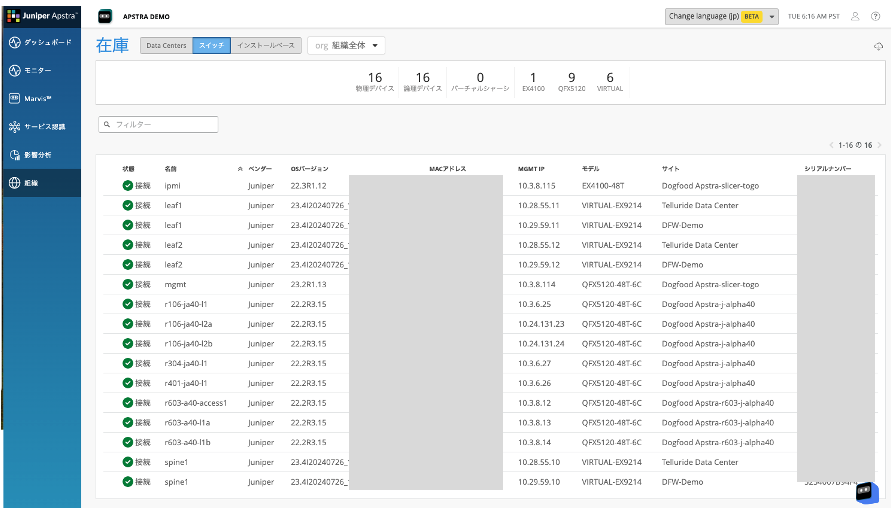Expand the org scope dropdown
Image resolution: width=891 pixels, height=509 pixels.
point(346,46)
